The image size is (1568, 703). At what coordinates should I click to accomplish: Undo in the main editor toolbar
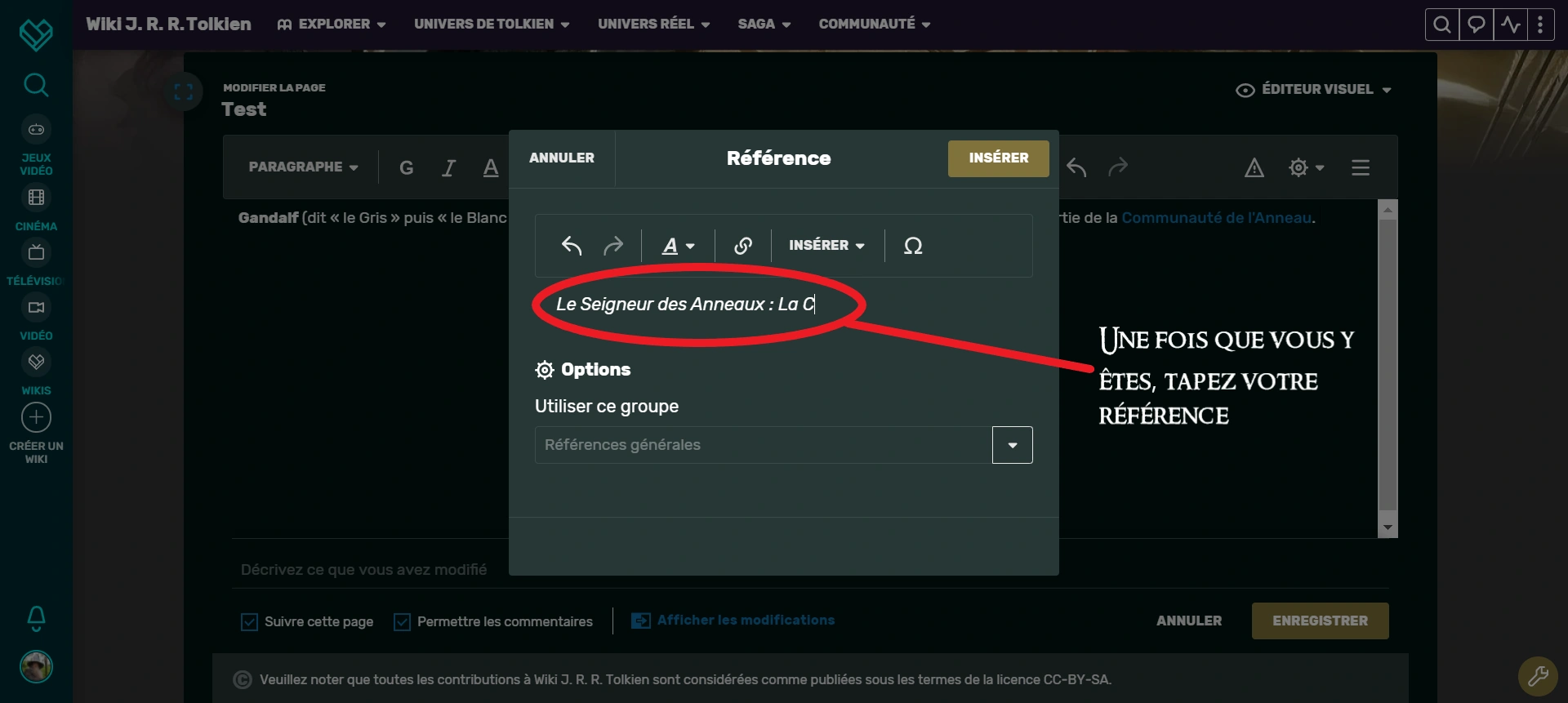click(x=1076, y=167)
